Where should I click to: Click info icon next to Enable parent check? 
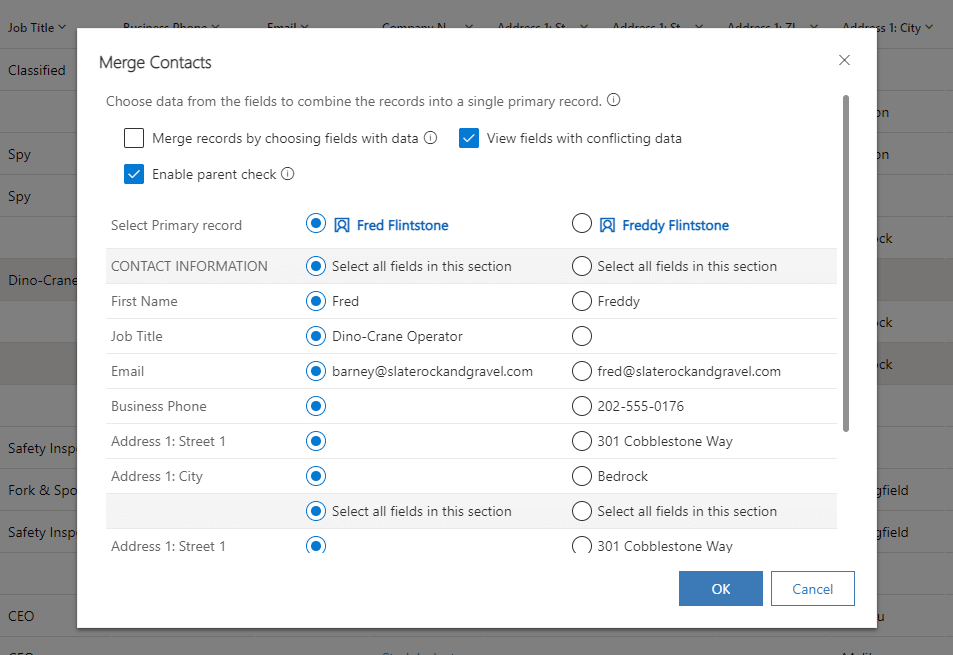pos(288,174)
